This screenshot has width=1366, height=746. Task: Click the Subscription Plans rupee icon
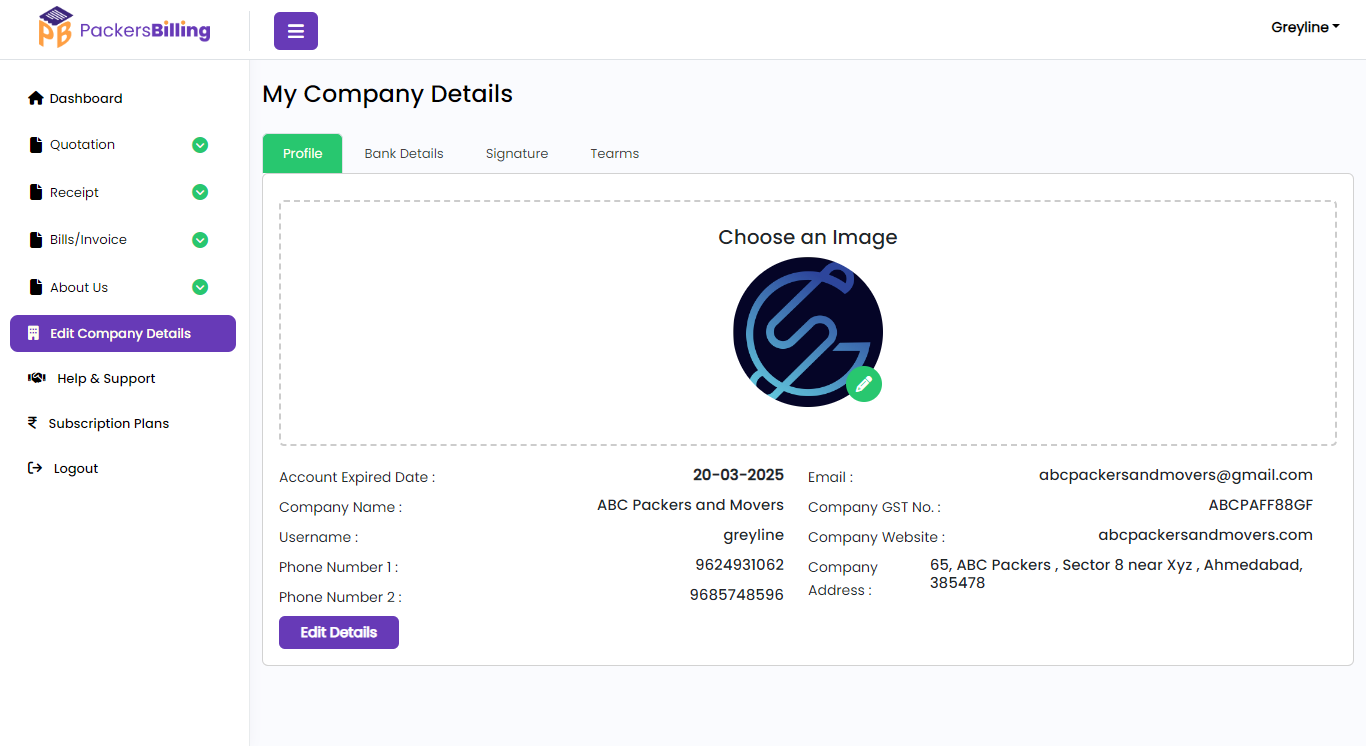[33, 423]
